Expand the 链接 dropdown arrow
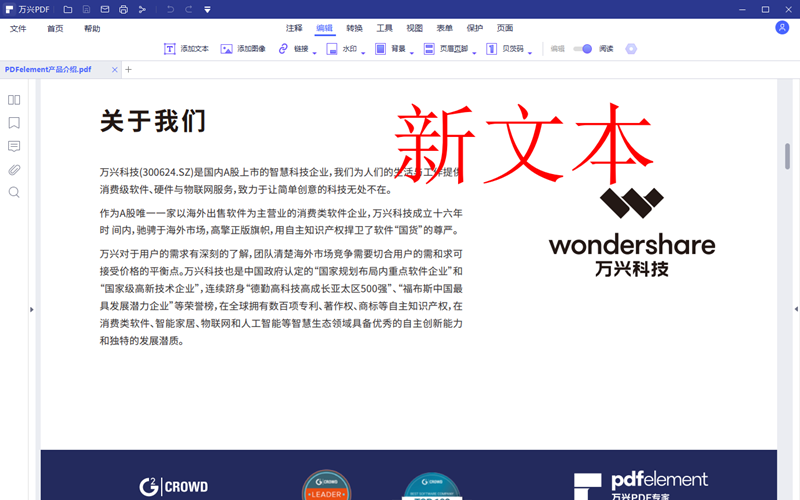Image resolution: width=800 pixels, height=500 pixels. 315,53
